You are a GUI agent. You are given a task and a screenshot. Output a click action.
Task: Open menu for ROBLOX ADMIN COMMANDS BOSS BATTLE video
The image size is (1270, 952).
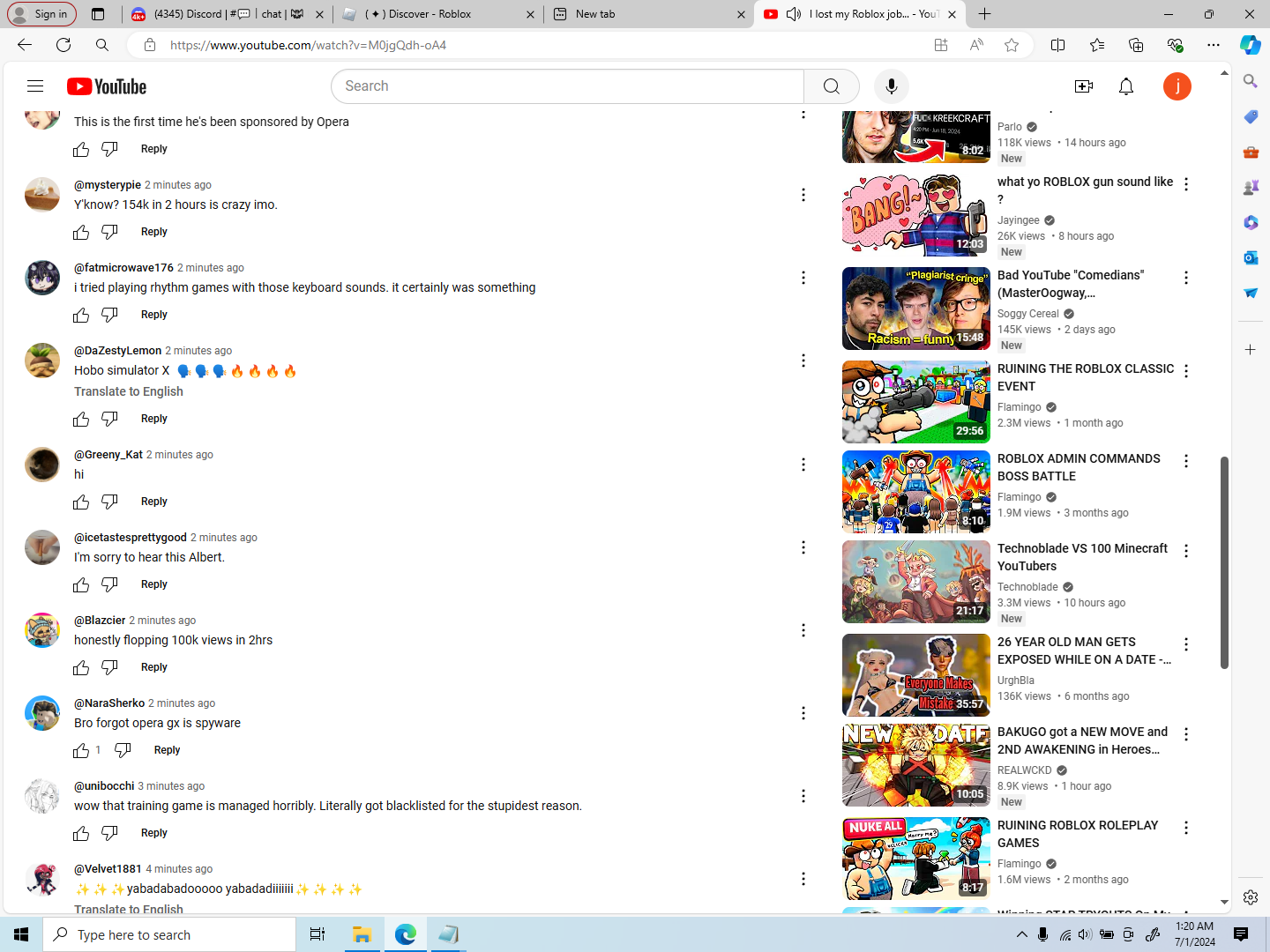(1186, 461)
